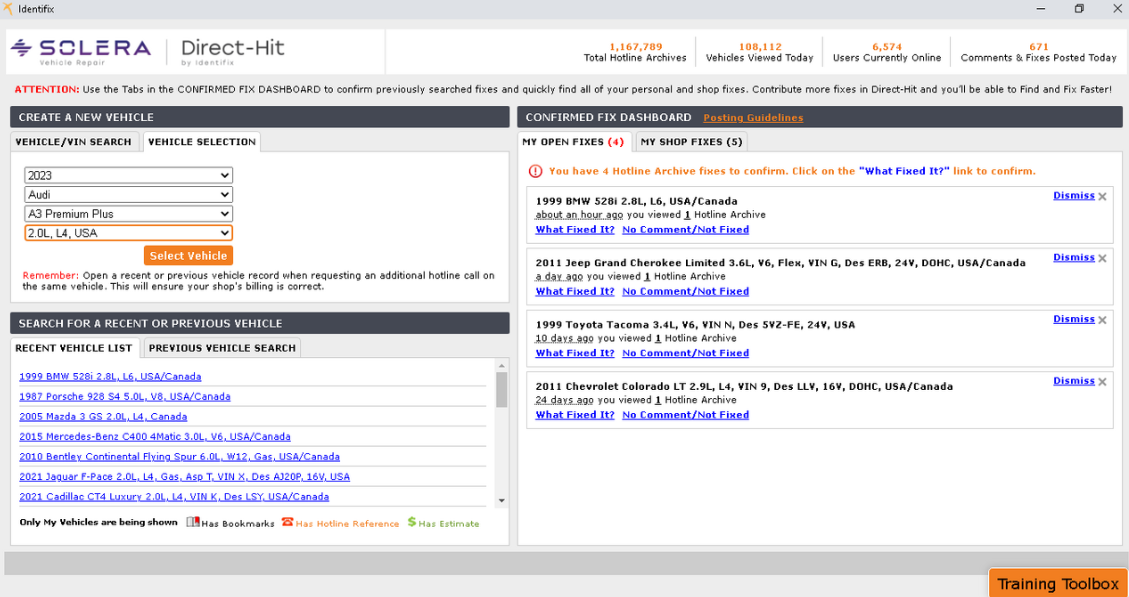Click X icon beside Jeep Grand Cherokee fix

click(x=1102, y=259)
